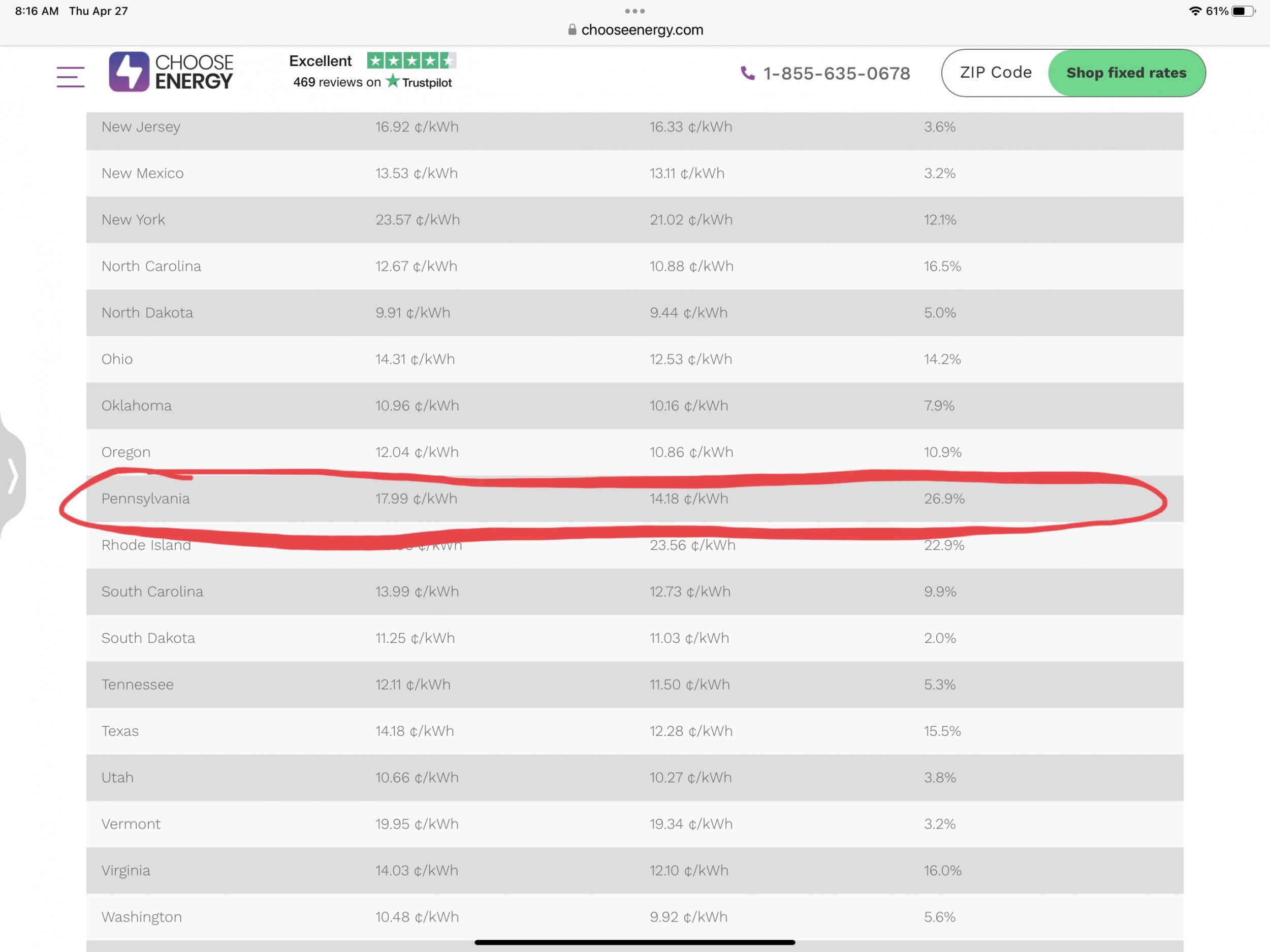This screenshot has height=952, width=1270.
Task: Click the ZIP Code input field
Action: coord(996,73)
